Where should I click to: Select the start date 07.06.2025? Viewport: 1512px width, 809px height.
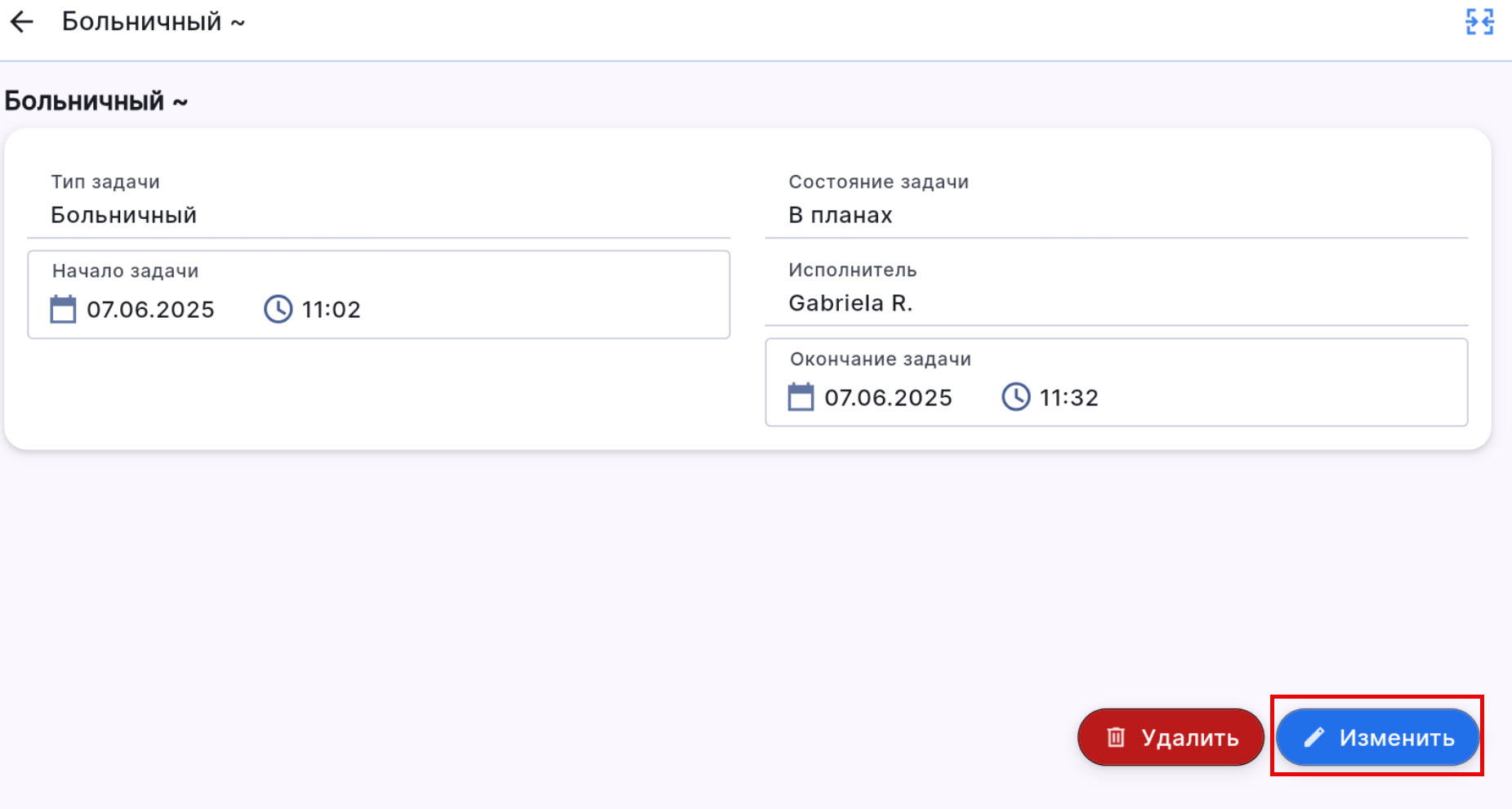(151, 311)
